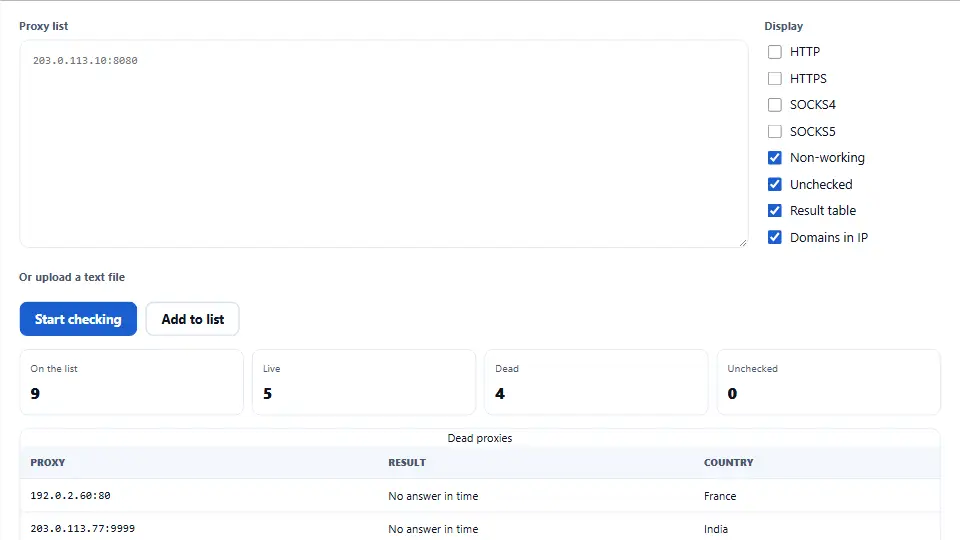The image size is (960, 540).
Task: Select the Dead proxies counter card
Action: tap(596, 382)
